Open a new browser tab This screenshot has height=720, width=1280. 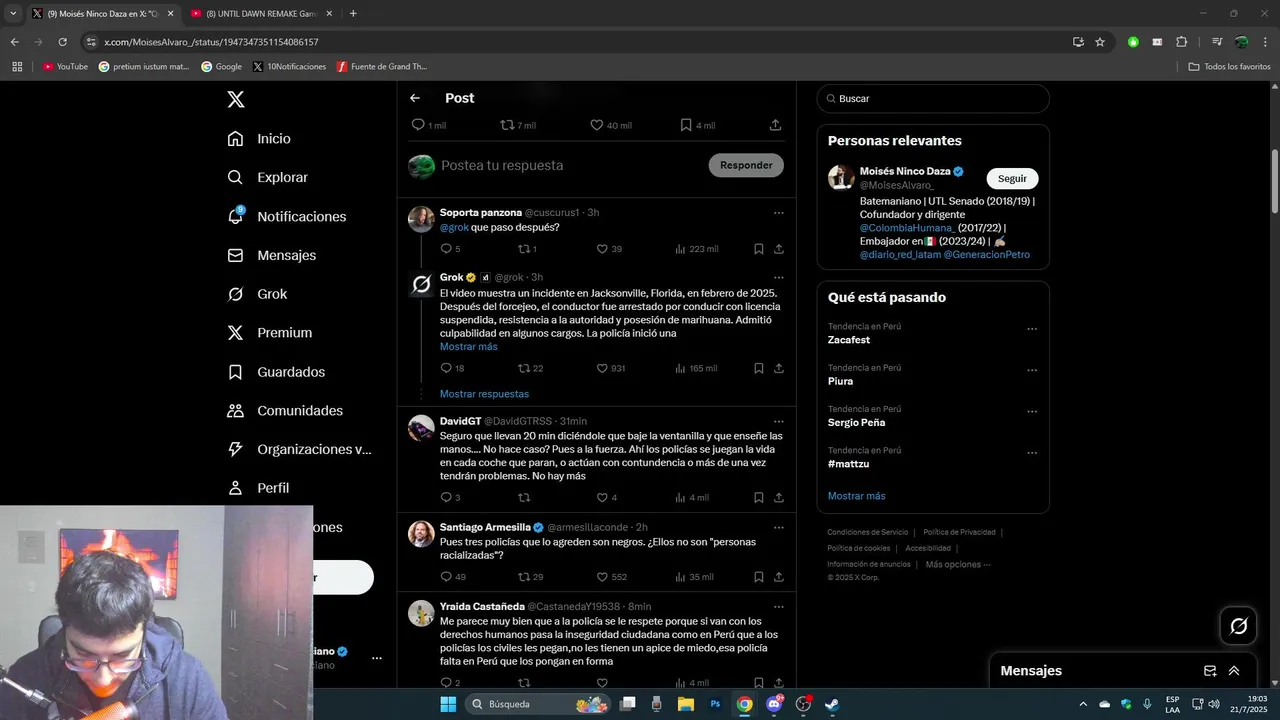(353, 14)
